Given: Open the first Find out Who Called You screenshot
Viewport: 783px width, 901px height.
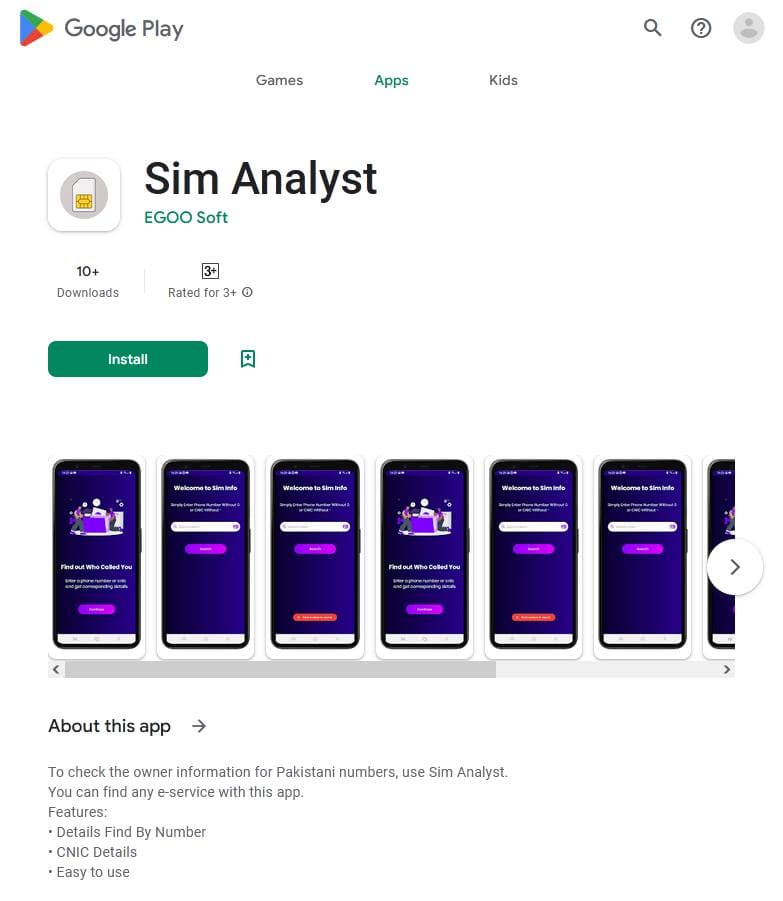Looking at the screenshot, I should 97,555.
